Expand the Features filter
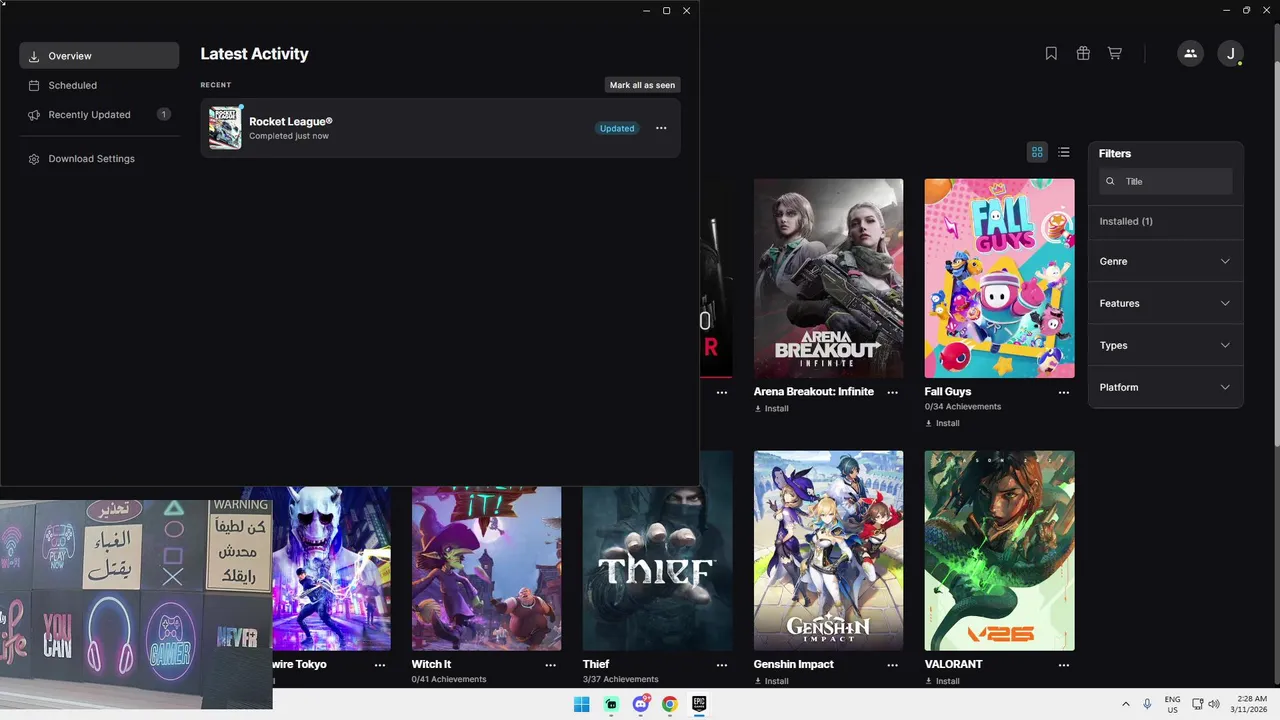 pos(1166,303)
